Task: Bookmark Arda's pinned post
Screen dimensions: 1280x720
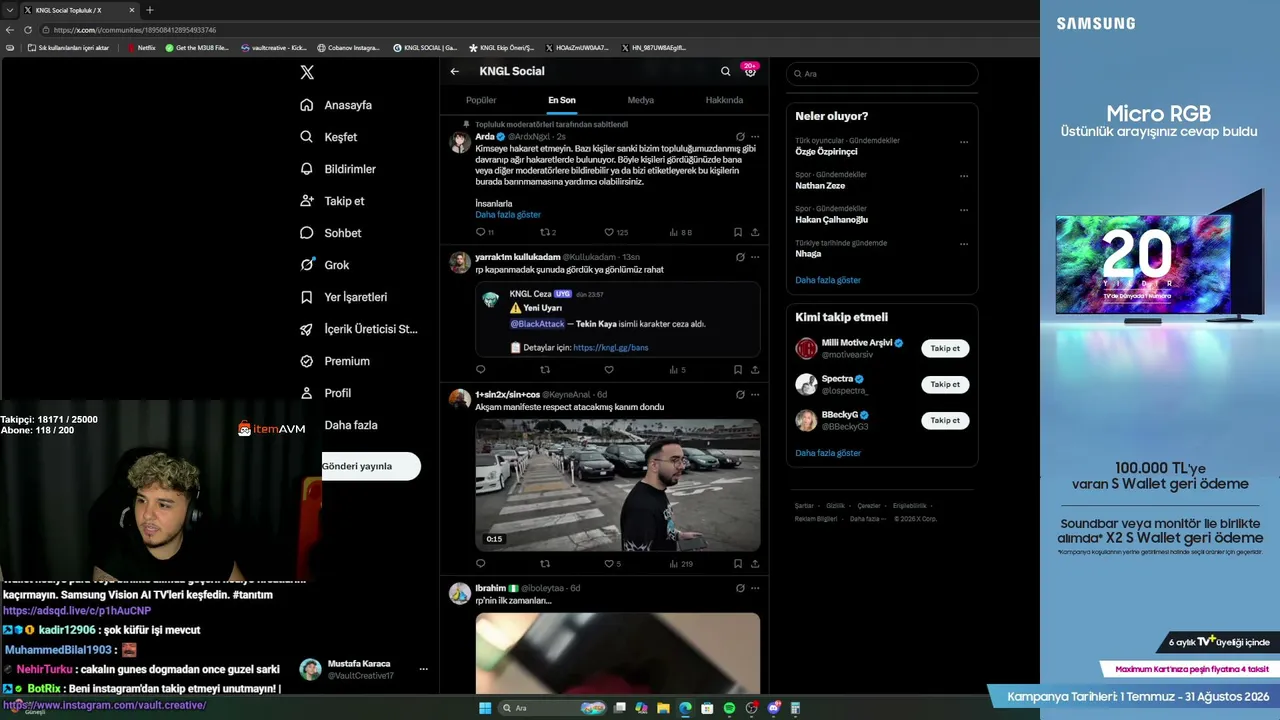Action: click(738, 232)
